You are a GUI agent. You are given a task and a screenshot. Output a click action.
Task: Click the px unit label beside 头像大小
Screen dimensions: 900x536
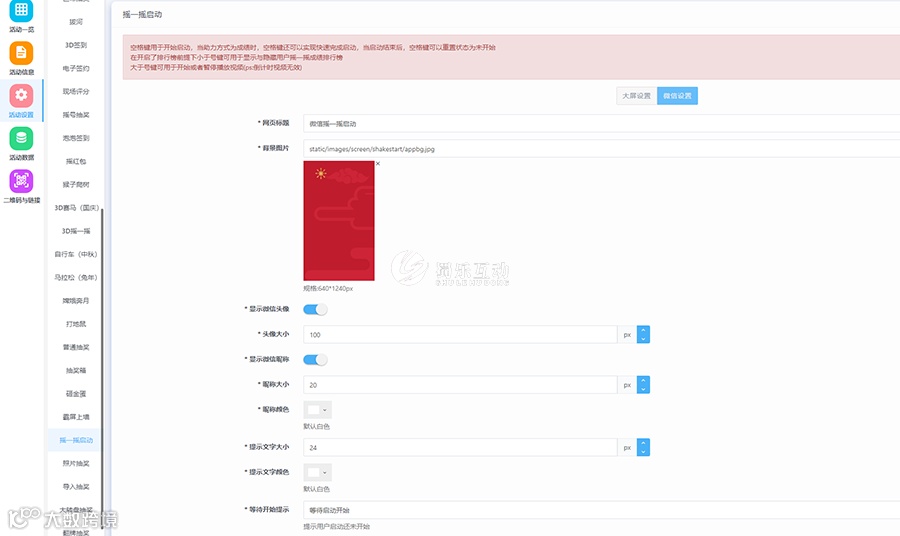tap(627, 335)
